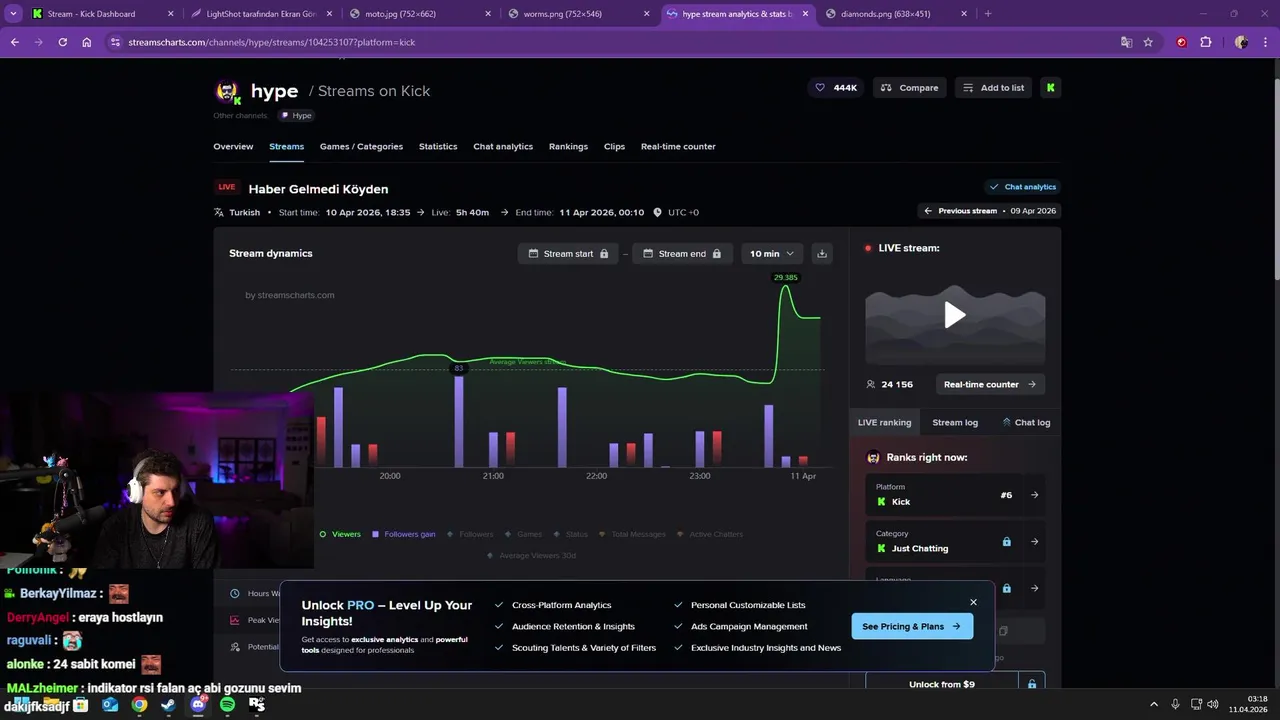The height and width of the screenshot is (720, 1280).
Task: Open the Chat analytics tab in channel menu
Action: (503, 146)
